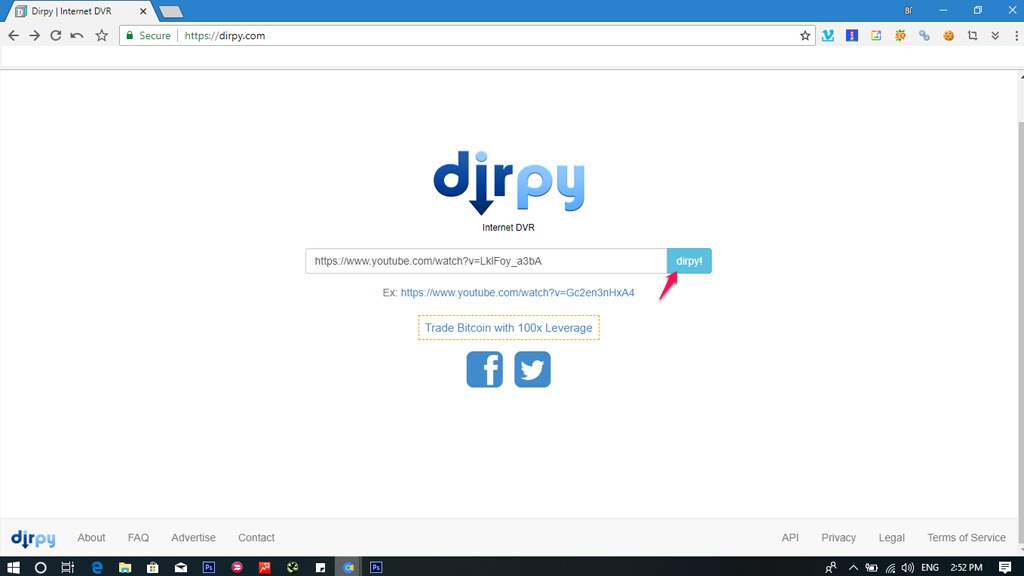
Task: Open the Contact footer link
Action: coord(256,537)
